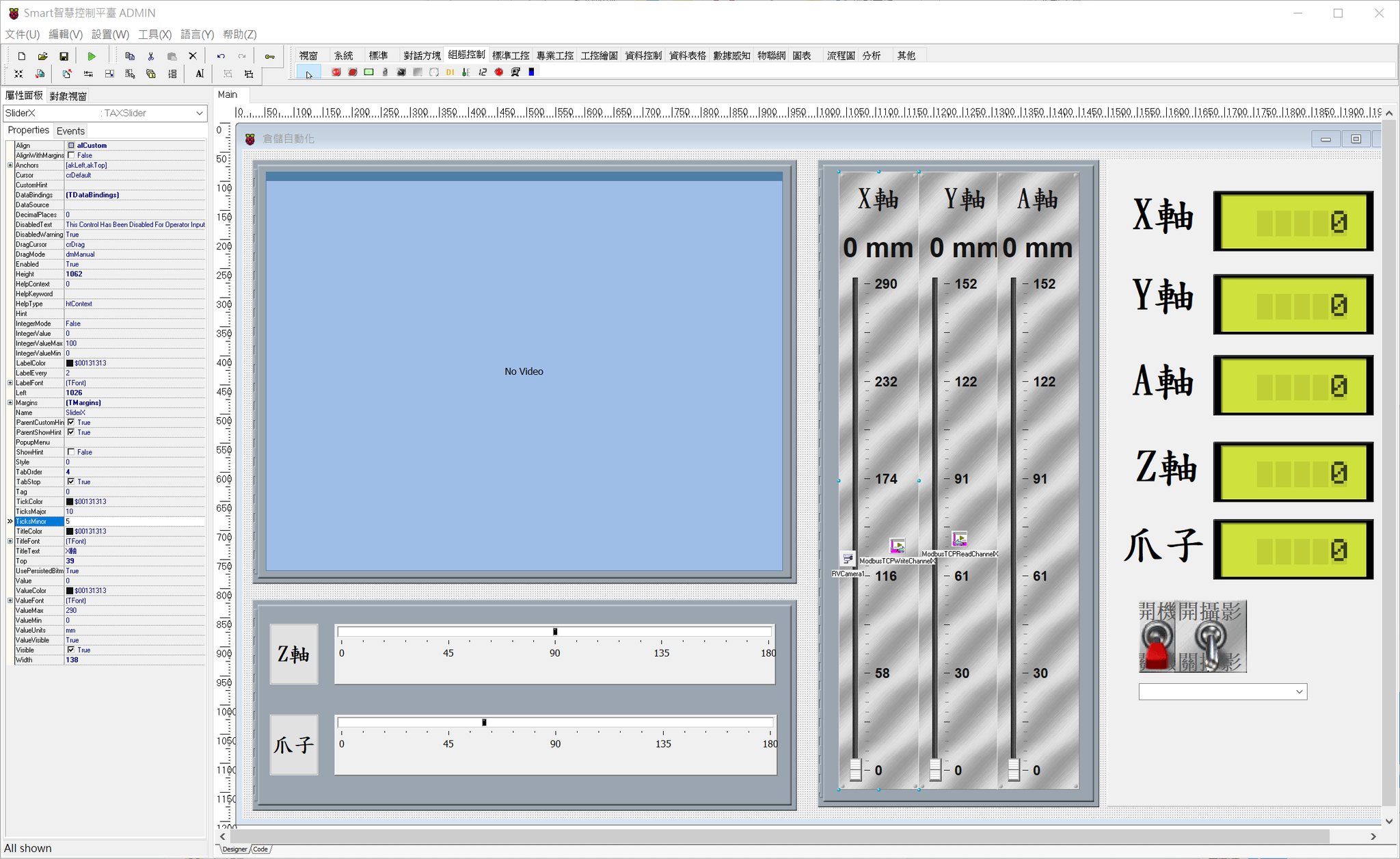
Task: Click the Cut scissors icon
Action: [x=151, y=56]
